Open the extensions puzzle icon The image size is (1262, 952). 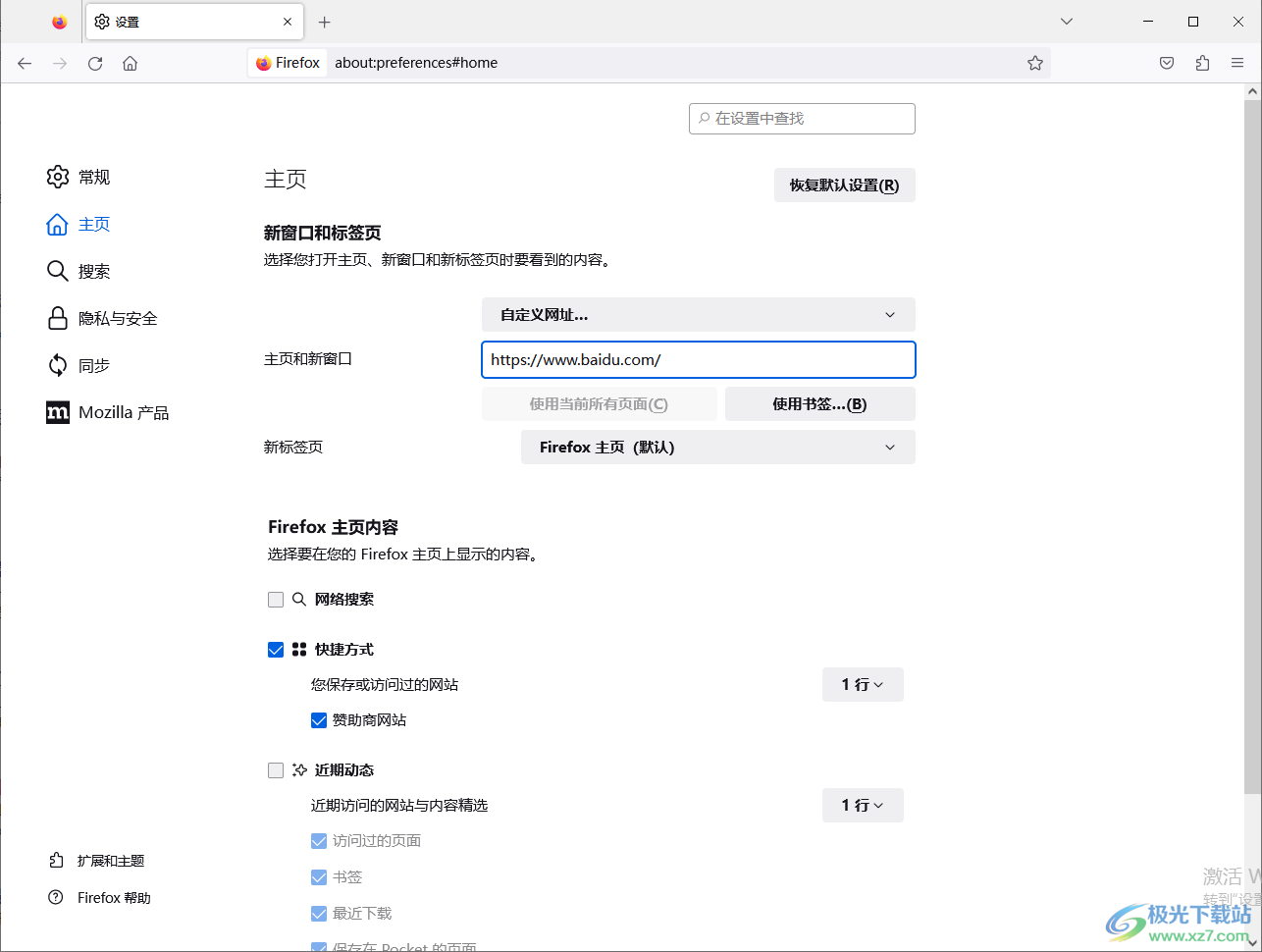point(1202,63)
